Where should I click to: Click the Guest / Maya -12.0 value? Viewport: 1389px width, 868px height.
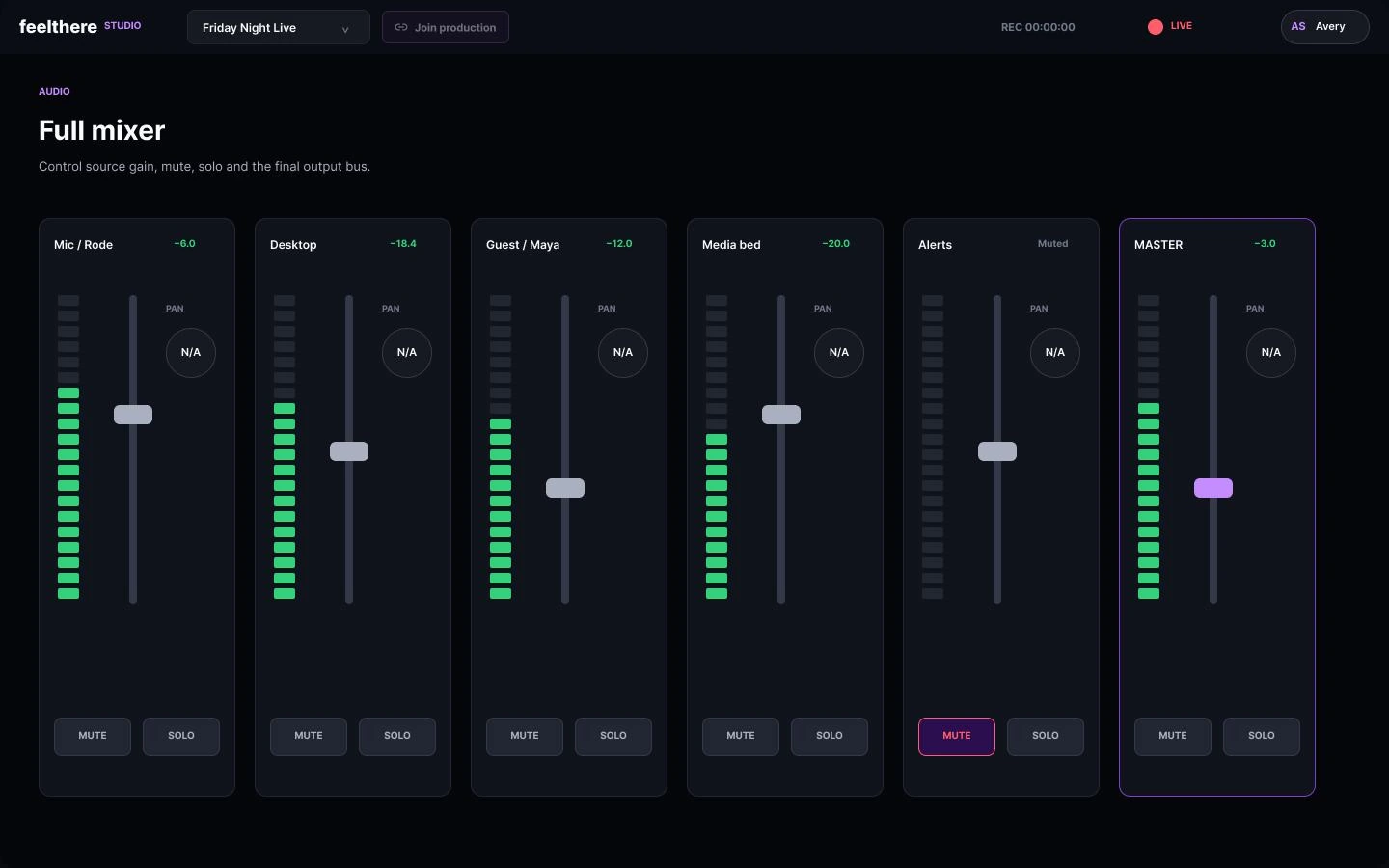[x=619, y=244]
